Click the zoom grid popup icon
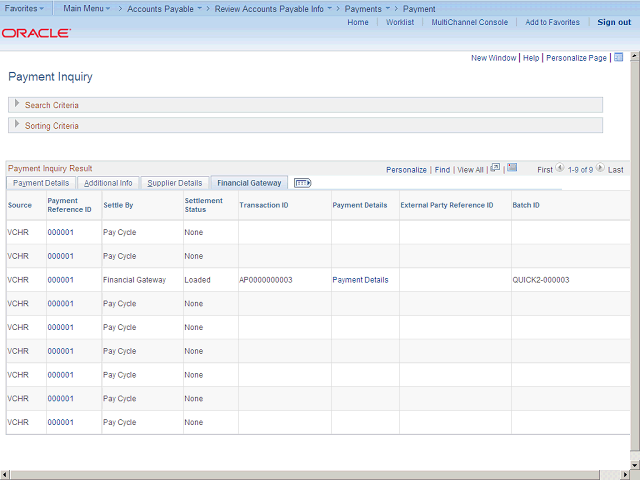 (x=495, y=169)
